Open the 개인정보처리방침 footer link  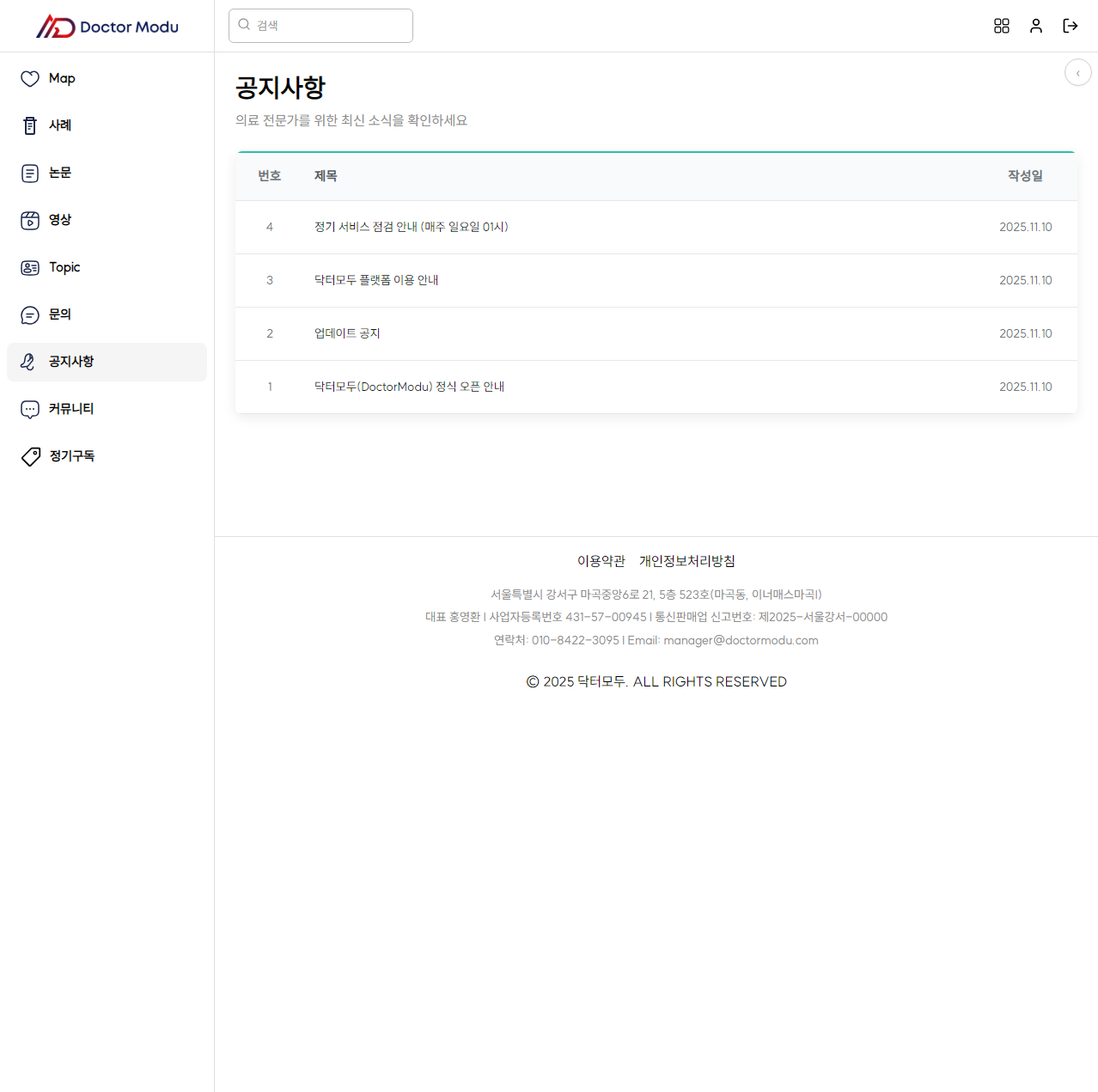[686, 561]
